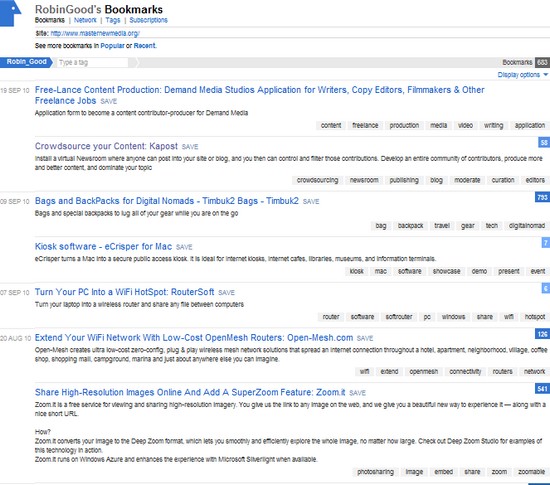Click the 'newsroom' tag

pyautogui.click(x=364, y=180)
